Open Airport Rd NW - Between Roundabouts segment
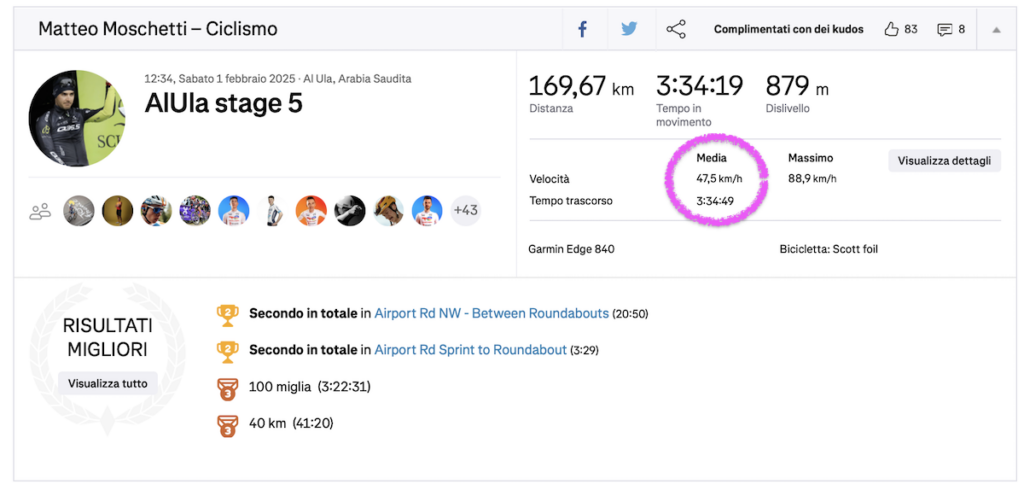 (491, 313)
